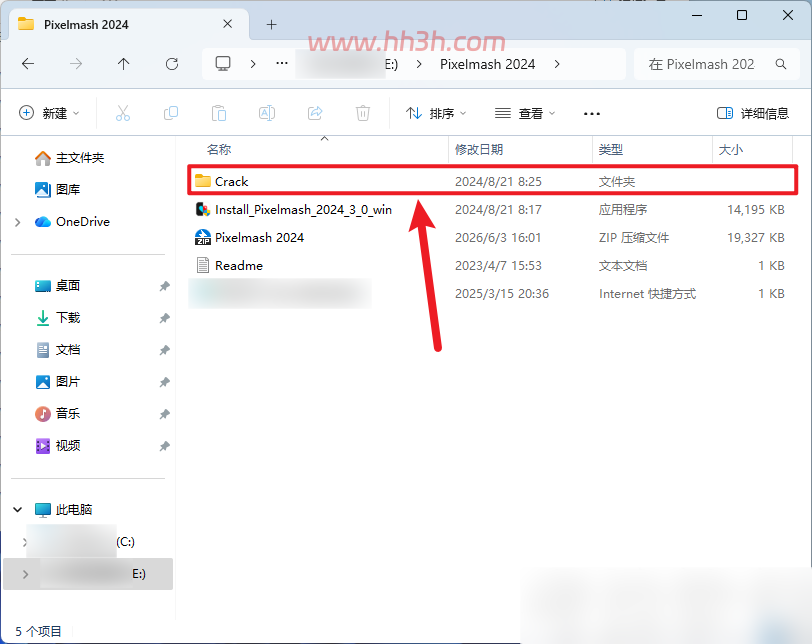Sort by the 大小 column header
This screenshot has height=644, width=812.
pos(731,150)
